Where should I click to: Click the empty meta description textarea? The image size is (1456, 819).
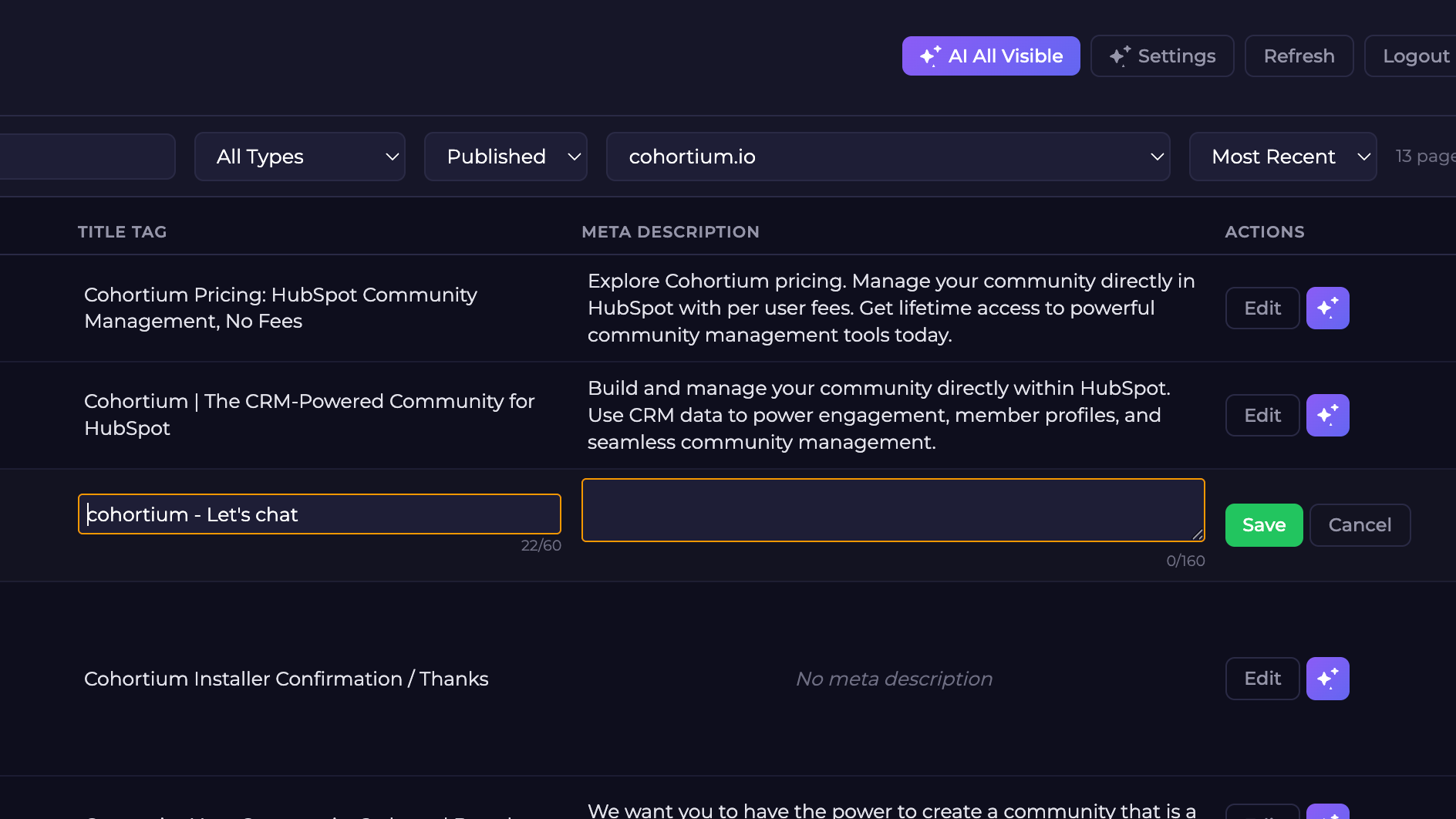pyautogui.click(x=893, y=511)
